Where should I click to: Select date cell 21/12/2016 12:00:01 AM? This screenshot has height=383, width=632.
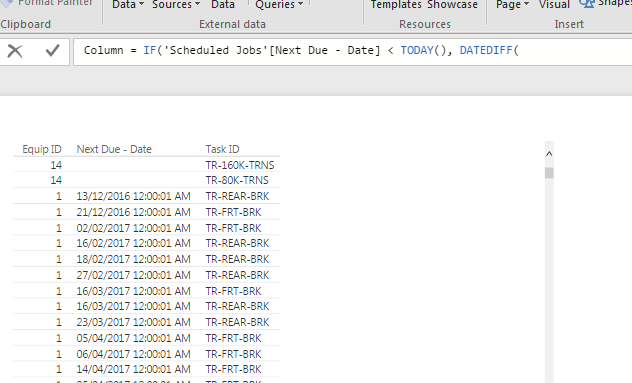pos(133,212)
